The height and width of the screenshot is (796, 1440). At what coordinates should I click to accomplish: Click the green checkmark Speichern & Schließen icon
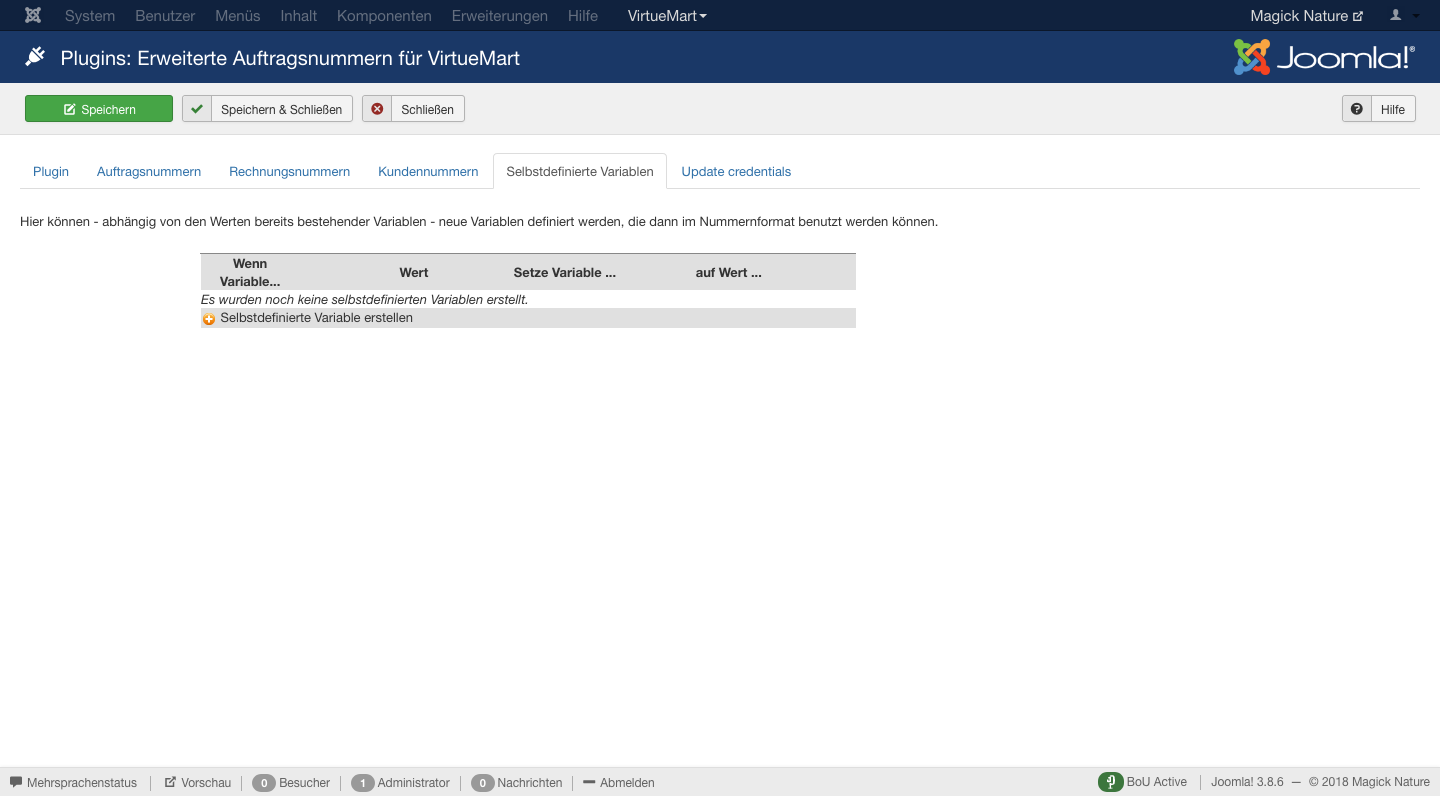click(x=197, y=109)
